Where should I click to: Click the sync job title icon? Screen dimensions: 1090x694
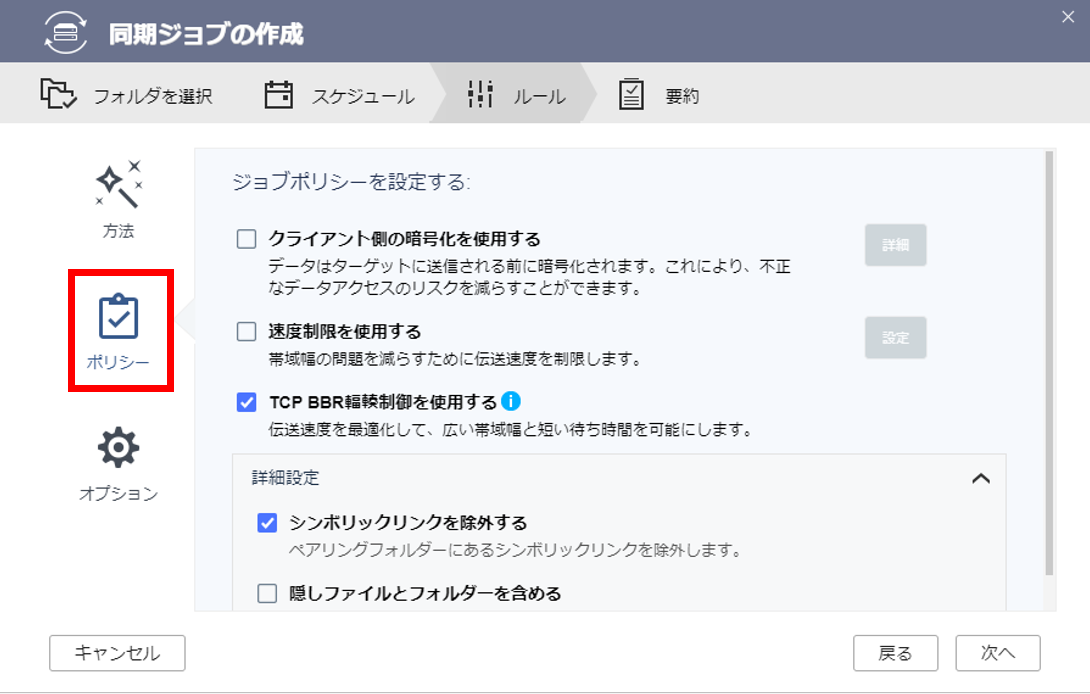pos(65,33)
